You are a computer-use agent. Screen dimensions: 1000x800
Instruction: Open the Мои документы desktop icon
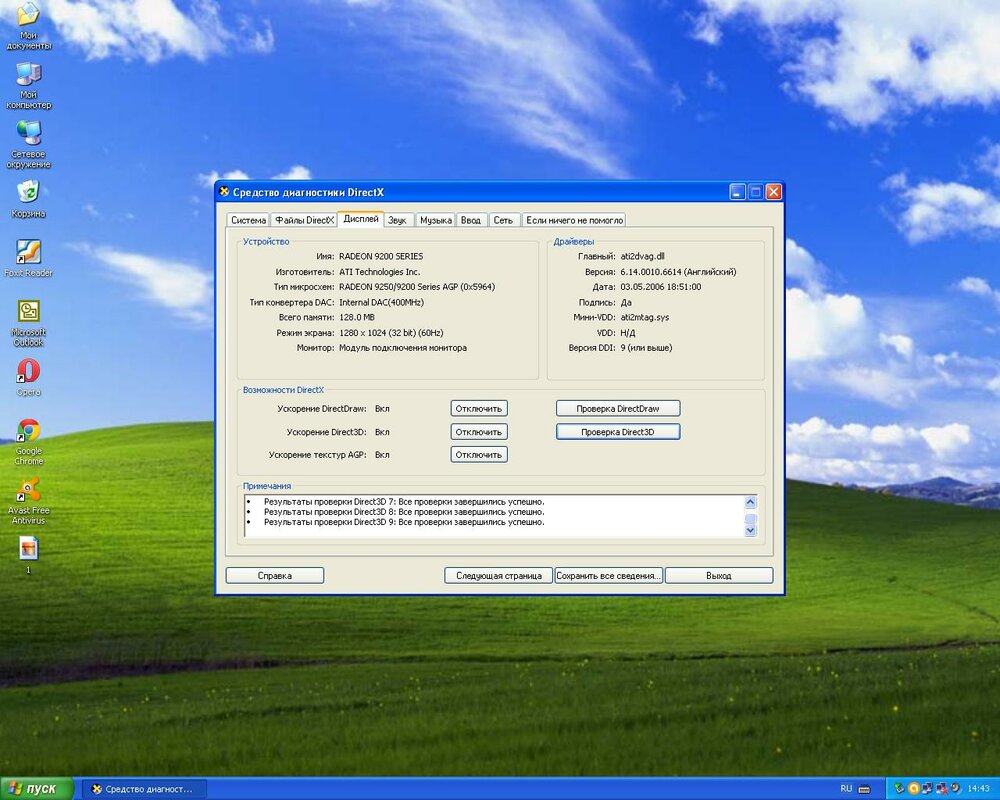pyautogui.click(x=28, y=26)
